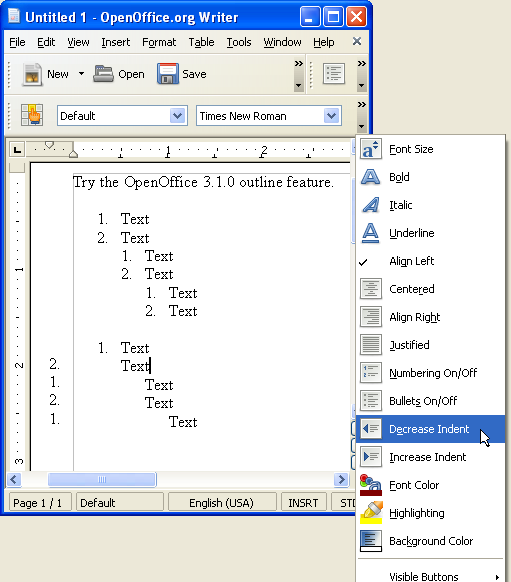Viewport: 511px width, 582px height.
Task: Toggle the checked Align Left entry
Action: [x=430, y=261]
